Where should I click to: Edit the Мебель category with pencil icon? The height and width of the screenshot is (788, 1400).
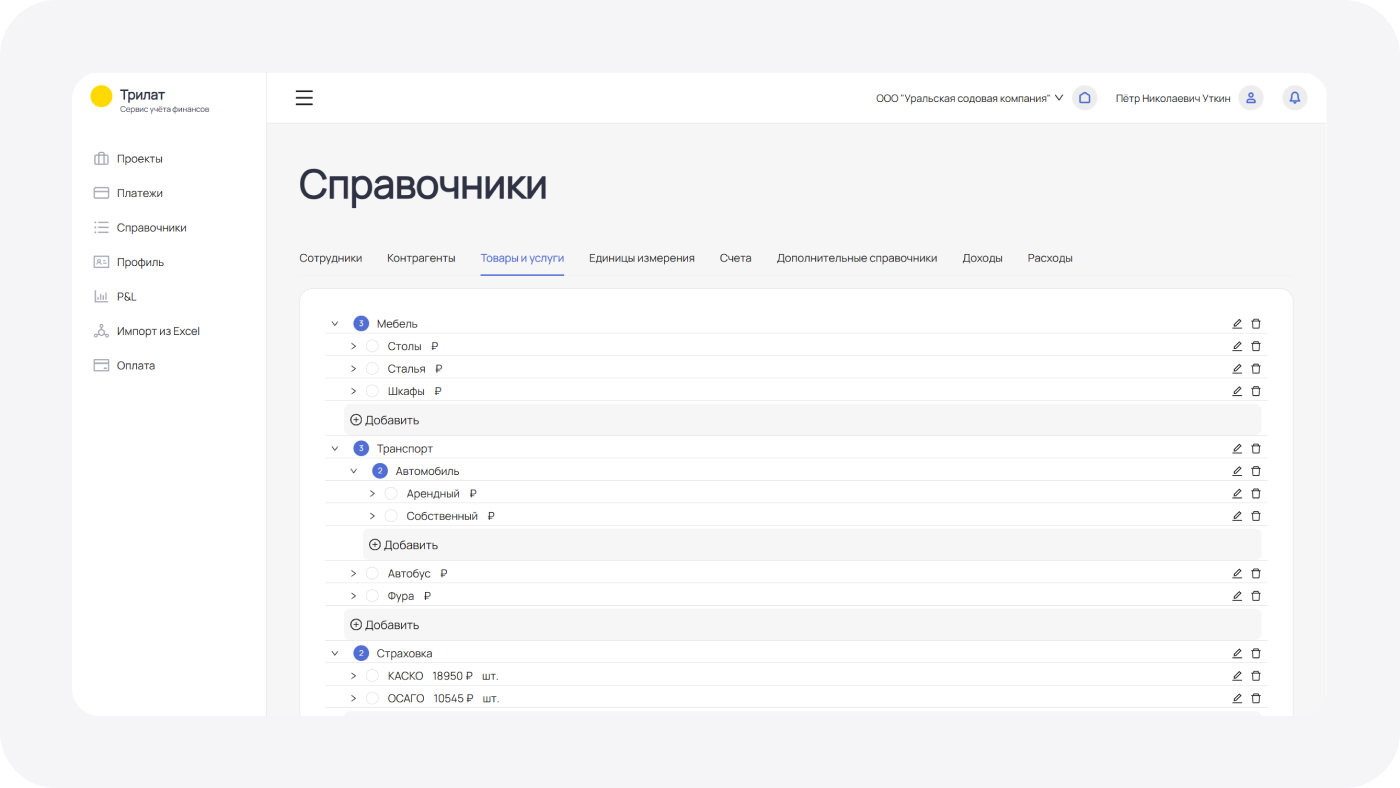point(1237,324)
